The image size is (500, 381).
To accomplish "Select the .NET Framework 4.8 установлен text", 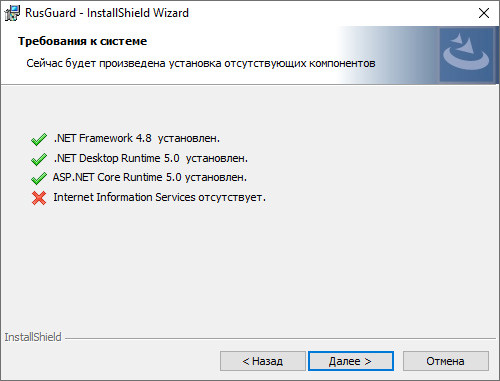I will [x=137, y=138].
